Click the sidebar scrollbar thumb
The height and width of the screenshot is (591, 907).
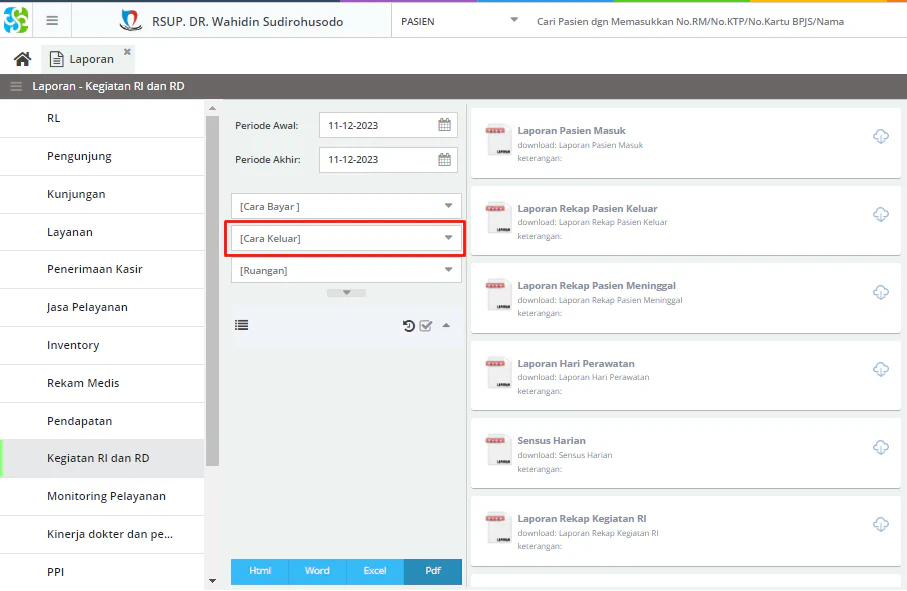point(212,290)
